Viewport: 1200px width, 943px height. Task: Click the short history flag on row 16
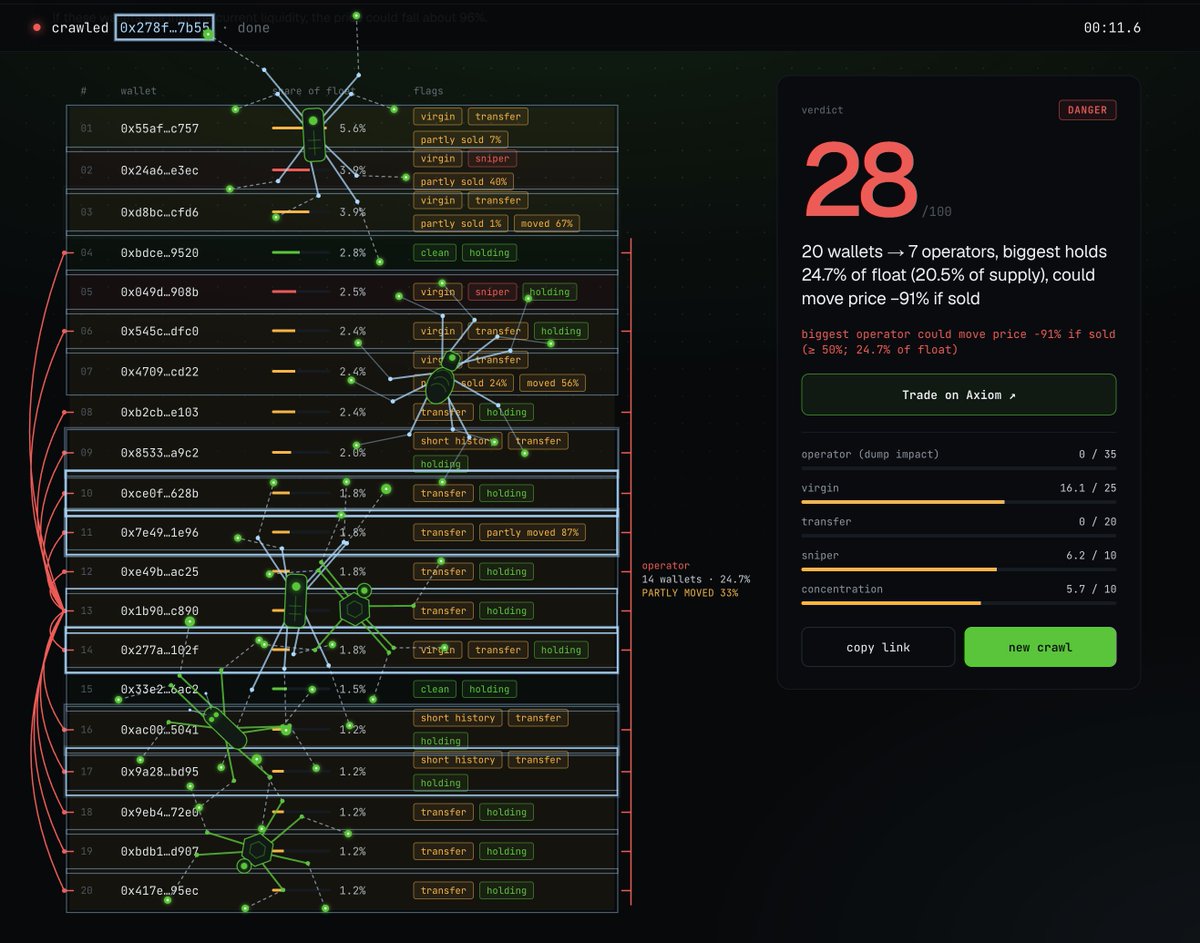(x=458, y=718)
